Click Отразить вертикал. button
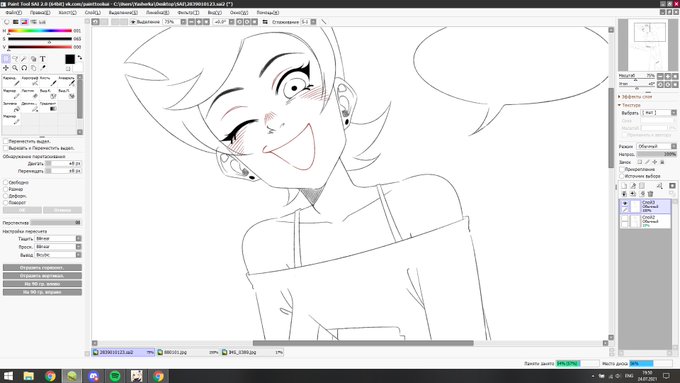The image size is (680, 383). [x=42, y=276]
